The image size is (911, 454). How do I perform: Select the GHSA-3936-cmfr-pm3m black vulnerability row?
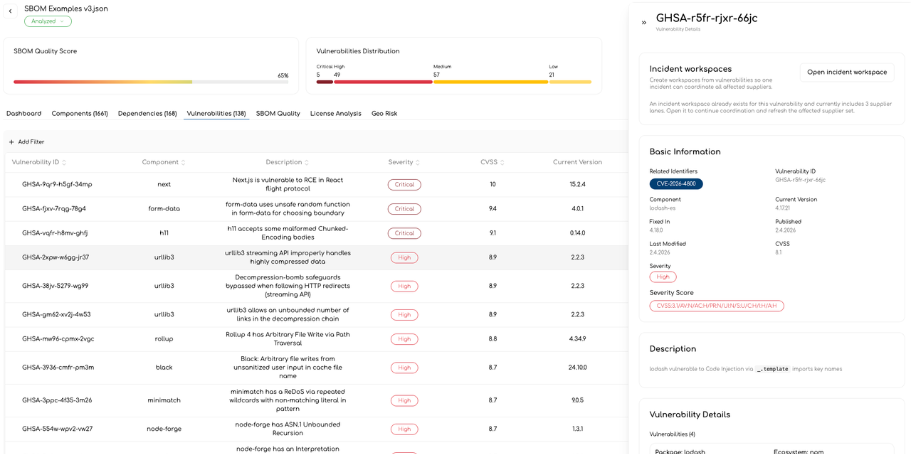pyautogui.click(x=57, y=368)
